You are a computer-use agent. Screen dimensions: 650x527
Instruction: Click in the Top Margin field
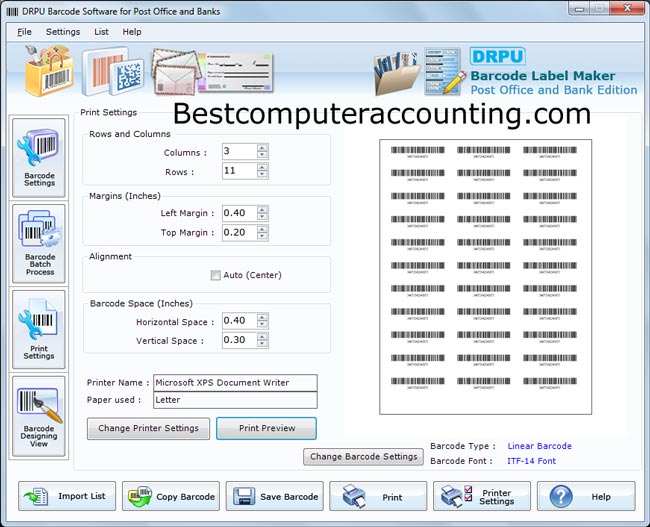pos(240,232)
